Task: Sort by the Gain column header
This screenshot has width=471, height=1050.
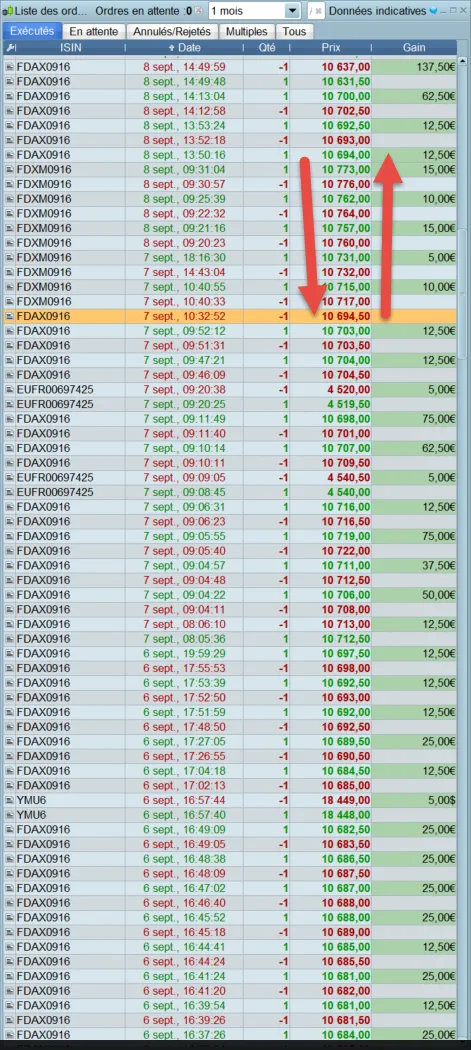Action: click(415, 48)
